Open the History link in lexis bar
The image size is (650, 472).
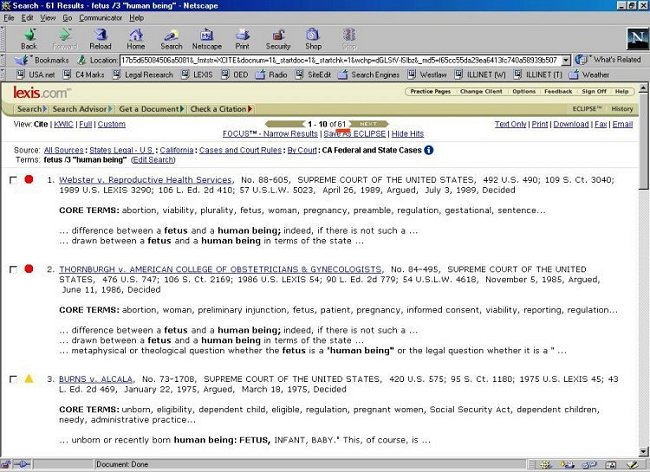coord(622,109)
